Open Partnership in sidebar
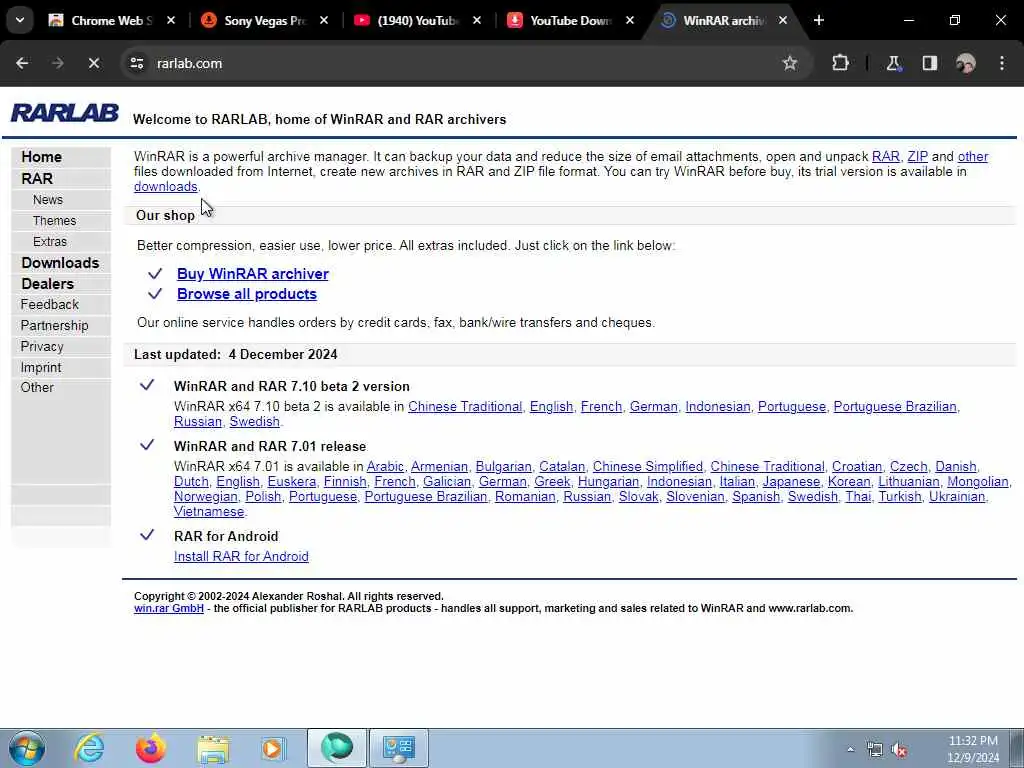Screen dimensions: 1024x768 (54, 325)
